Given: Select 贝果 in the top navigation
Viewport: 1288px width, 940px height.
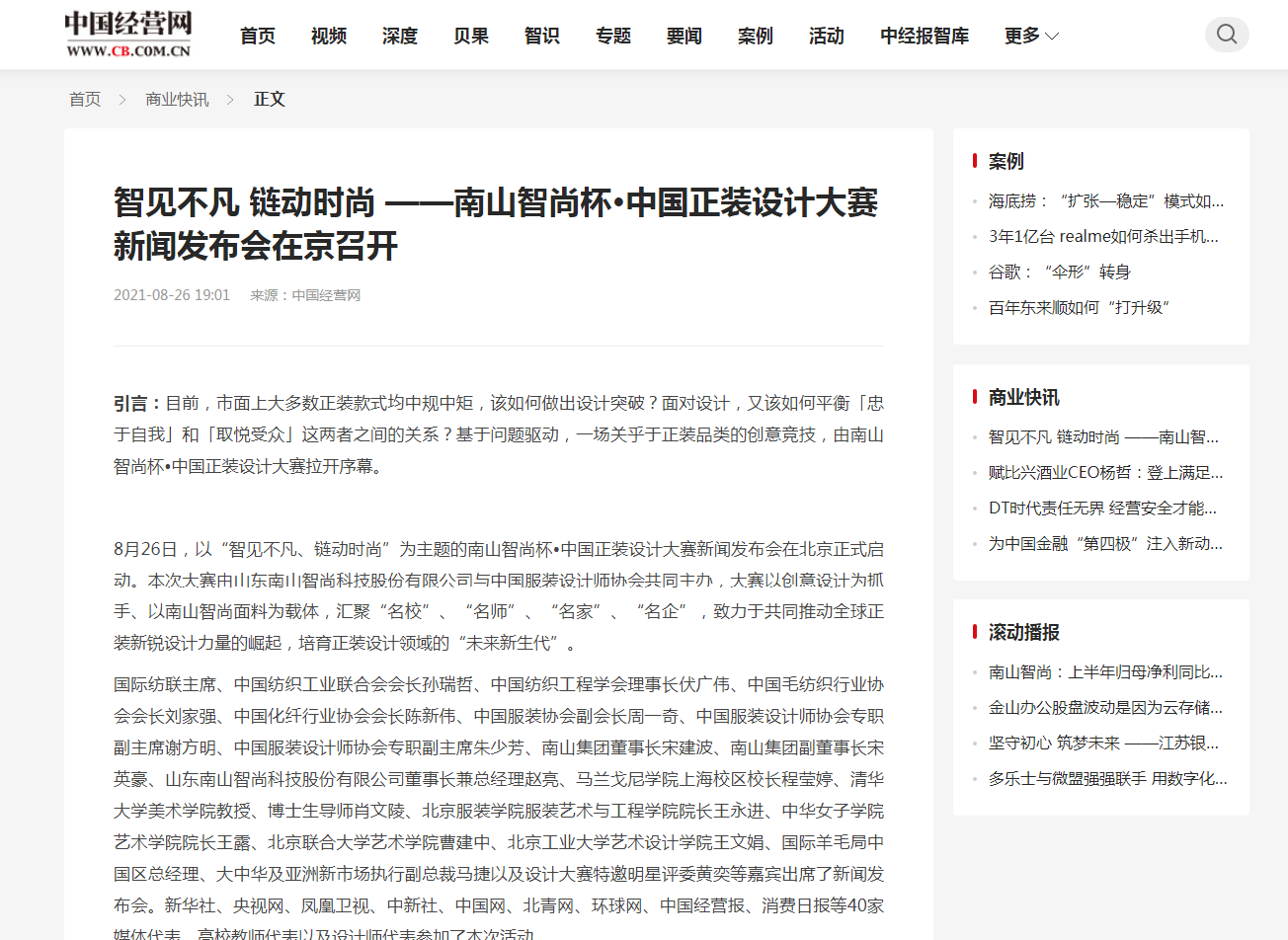Looking at the screenshot, I should (471, 37).
